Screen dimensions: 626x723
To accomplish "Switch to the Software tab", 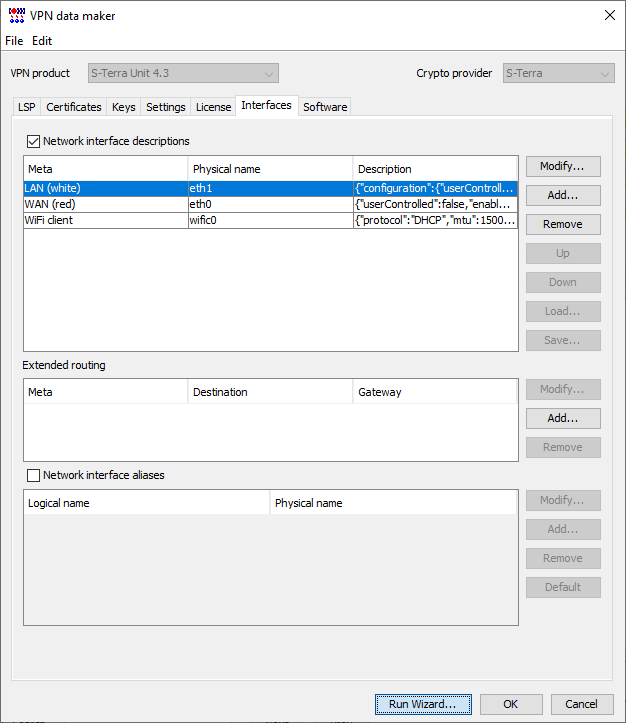I will click(x=325, y=107).
